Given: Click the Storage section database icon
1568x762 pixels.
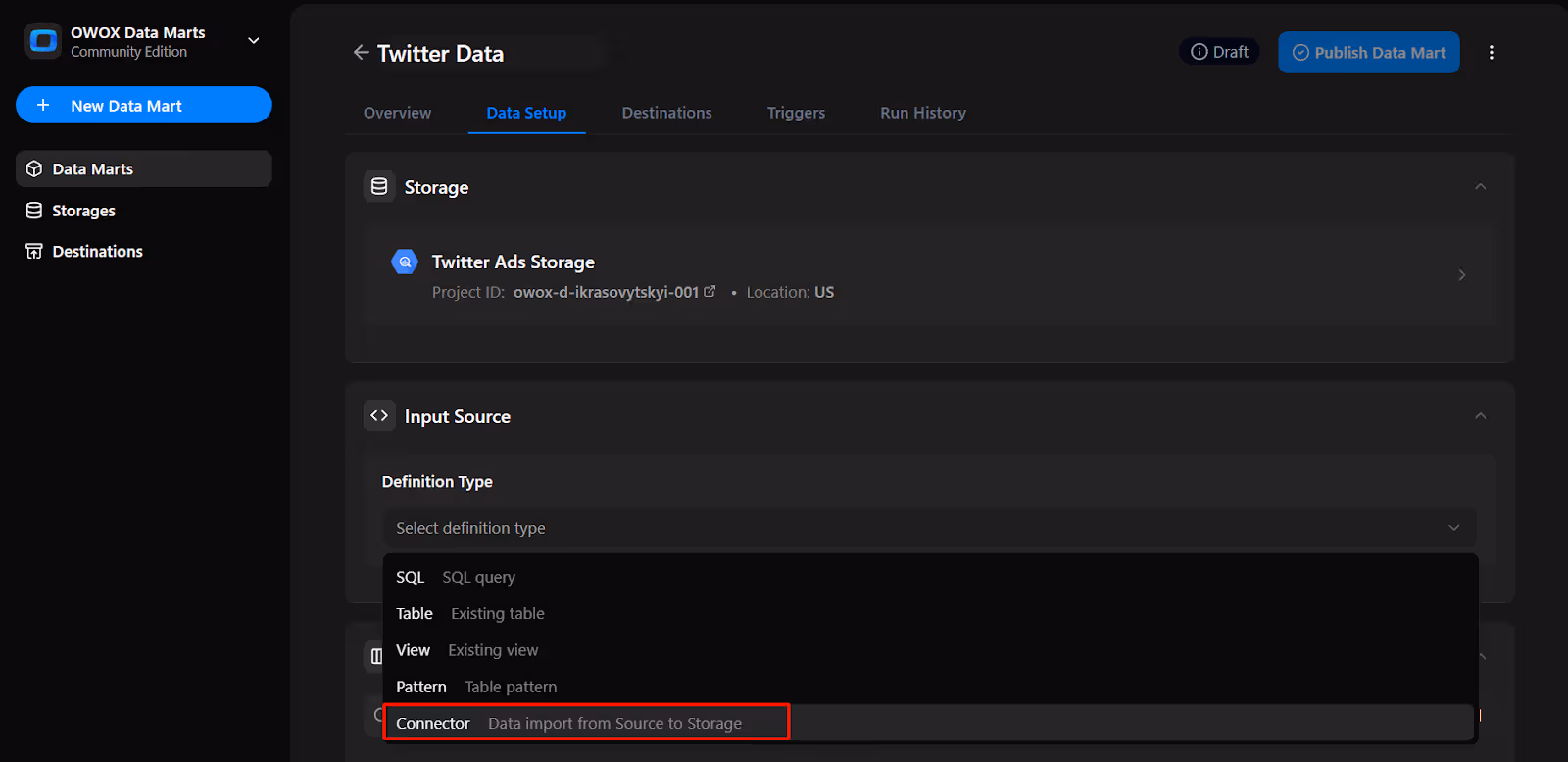Looking at the screenshot, I should (x=379, y=186).
